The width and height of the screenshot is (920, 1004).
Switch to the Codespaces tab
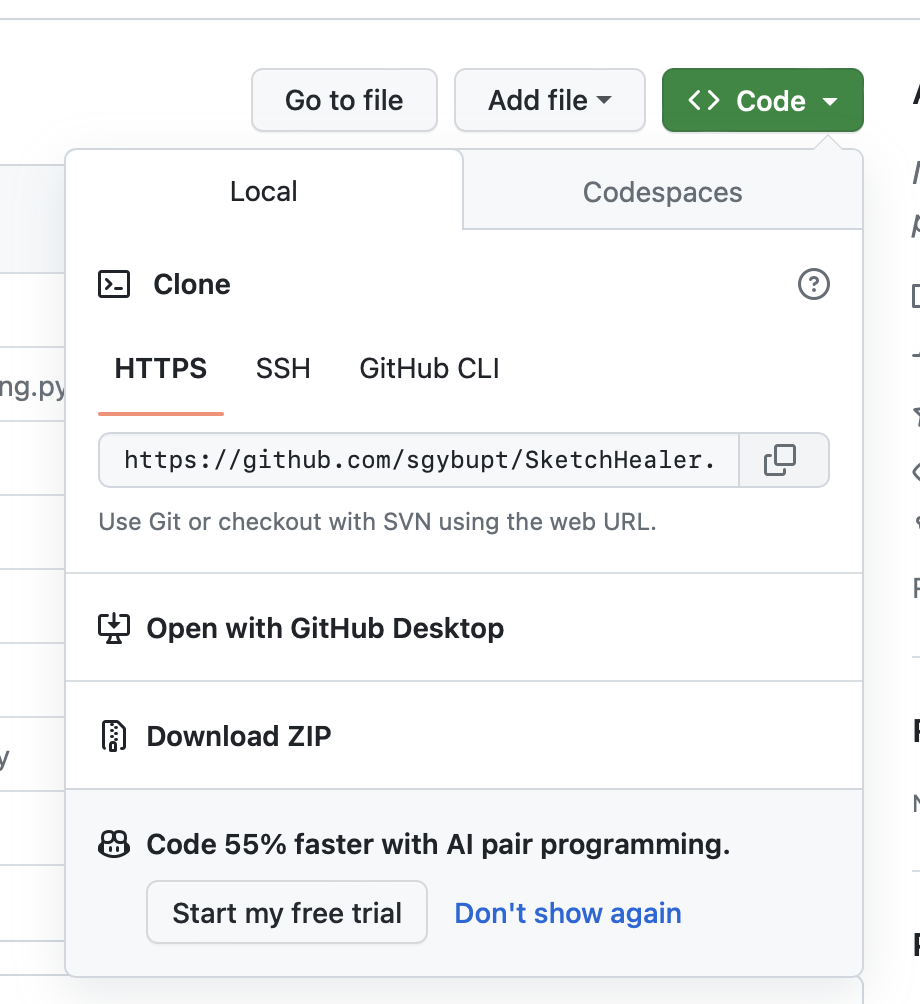(662, 192)
